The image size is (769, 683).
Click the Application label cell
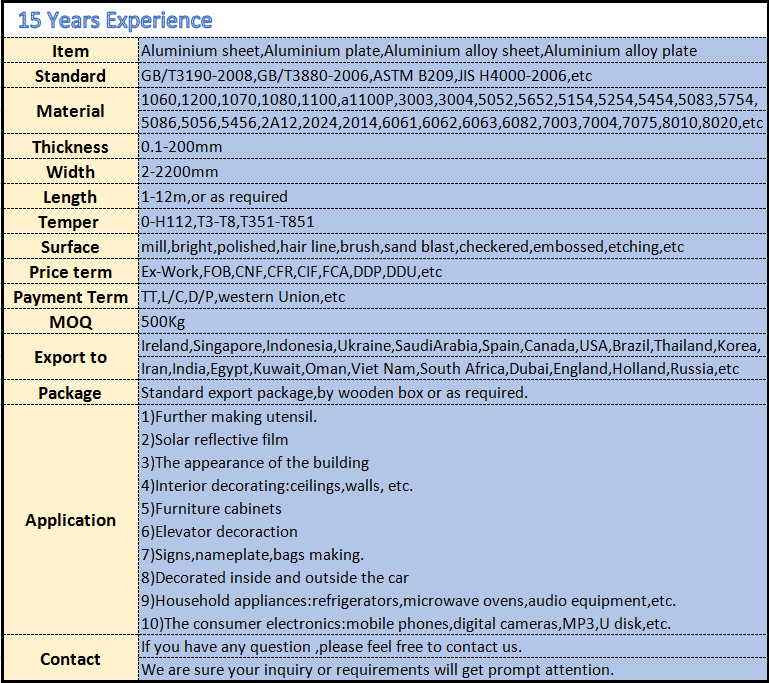pos(70,520)
